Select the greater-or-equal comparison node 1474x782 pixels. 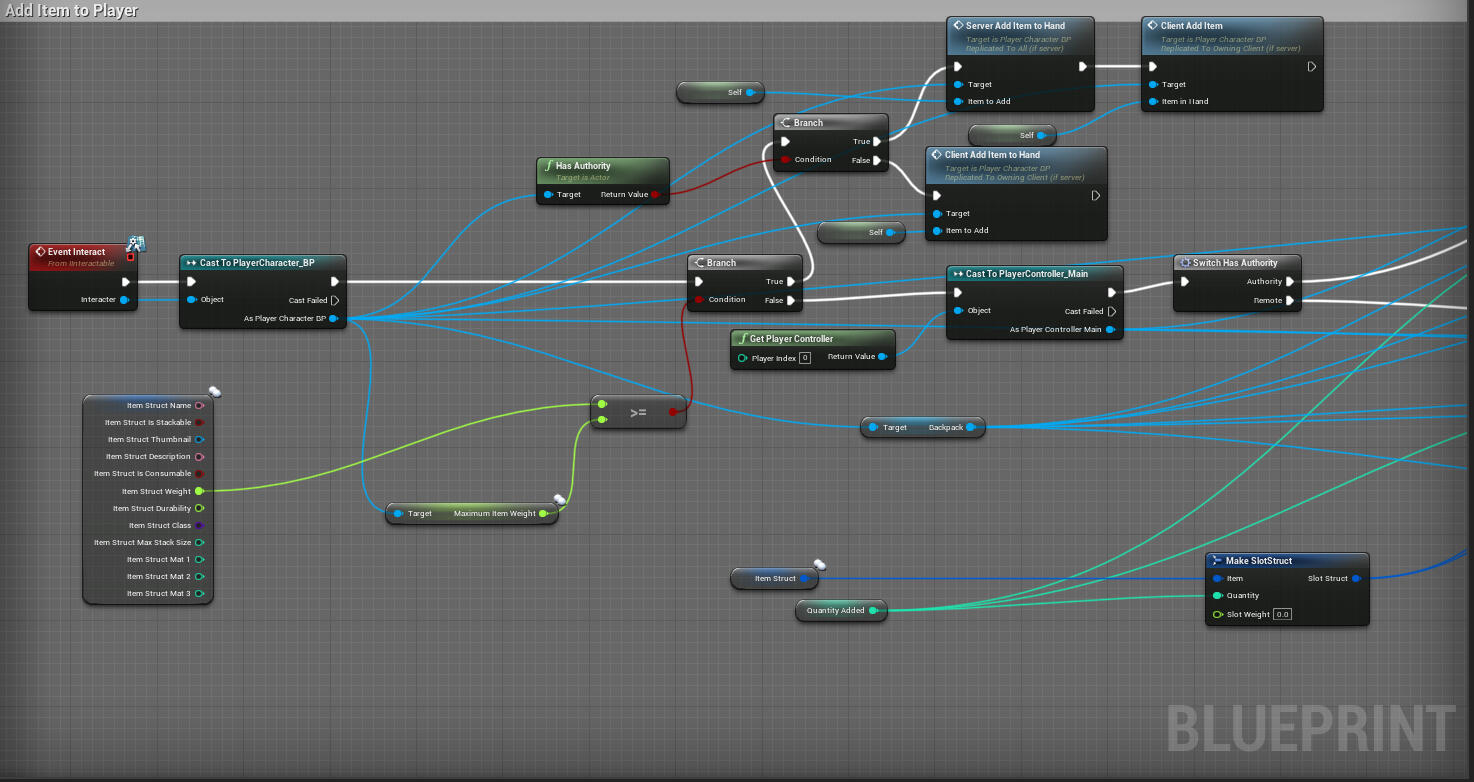[638, 412]
